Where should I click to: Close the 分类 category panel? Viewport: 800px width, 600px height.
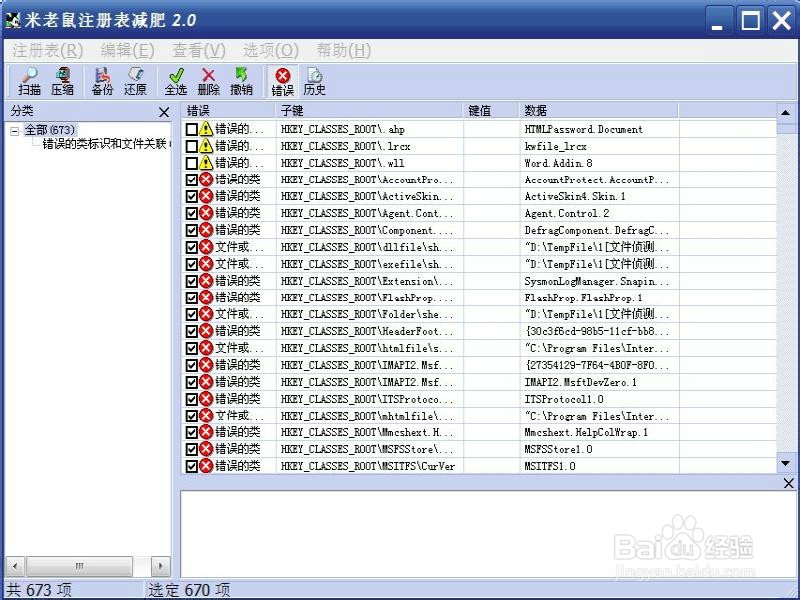point(163,112)
